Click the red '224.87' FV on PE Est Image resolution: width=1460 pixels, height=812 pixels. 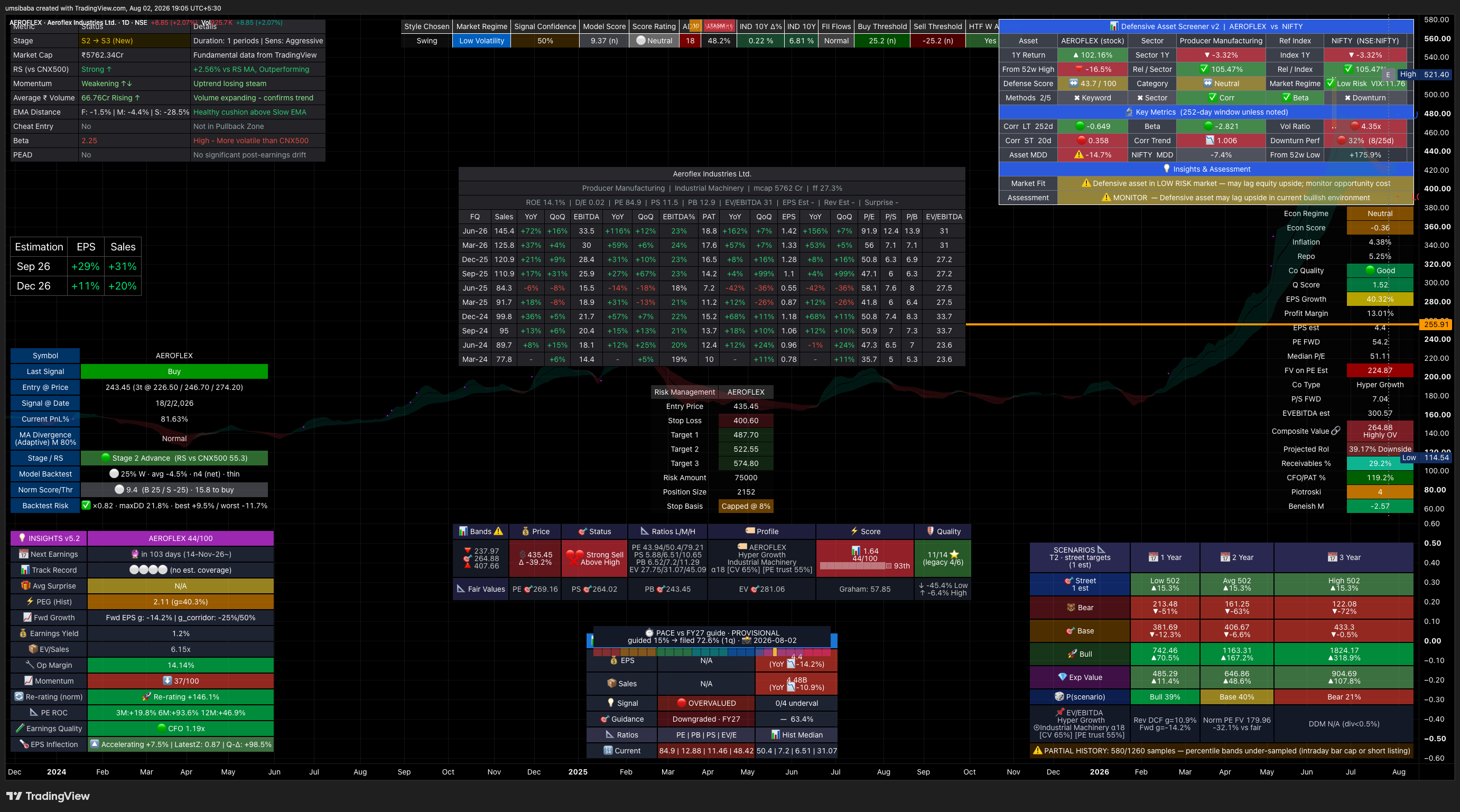coord(1380,370)
